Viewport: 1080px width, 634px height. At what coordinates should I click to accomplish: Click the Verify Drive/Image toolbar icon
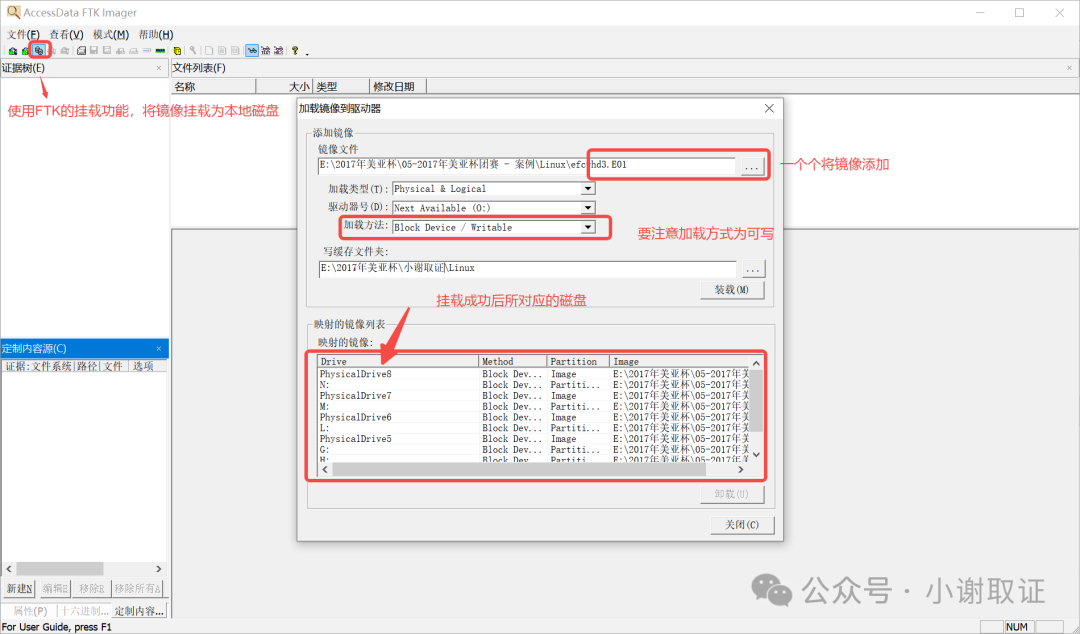click(x=147, y=50)
